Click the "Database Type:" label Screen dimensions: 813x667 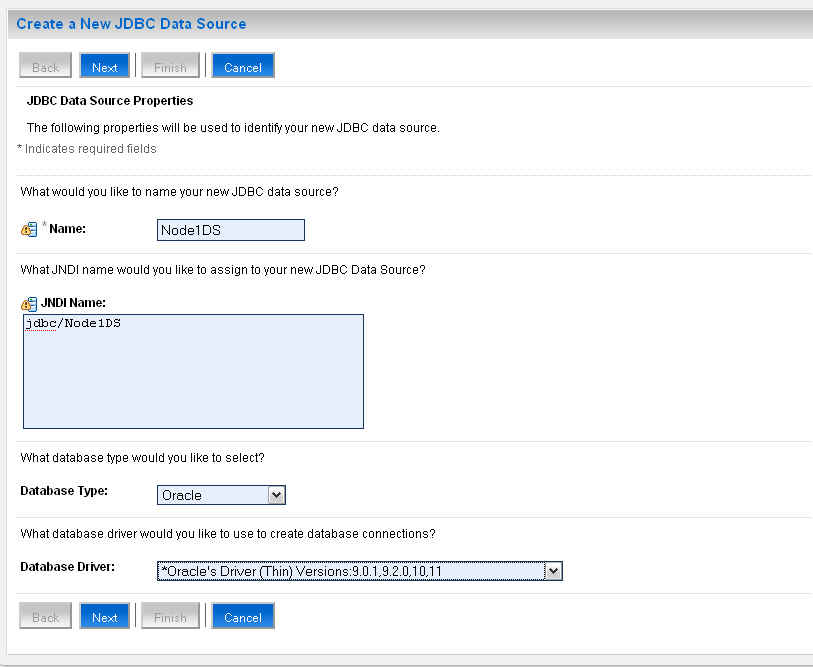coord(64,491)
